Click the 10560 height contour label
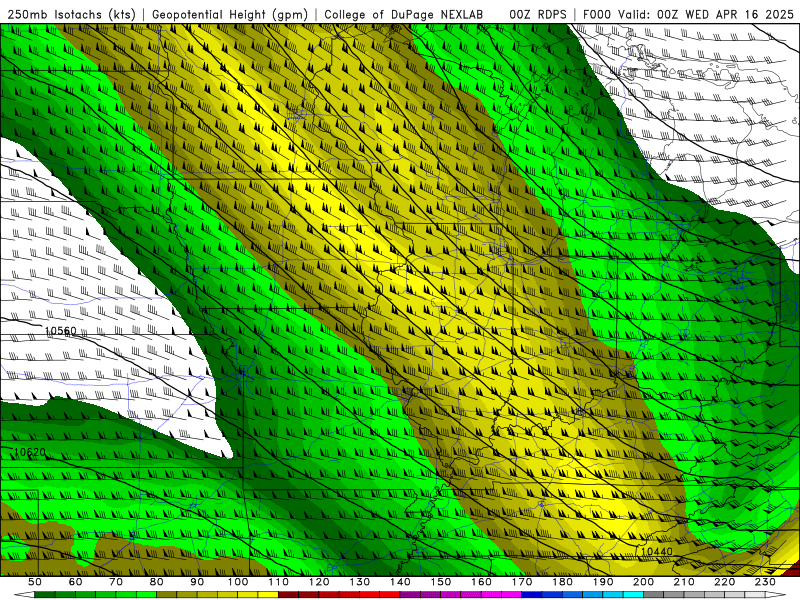800x600 pixels. [x=61, y=331]
